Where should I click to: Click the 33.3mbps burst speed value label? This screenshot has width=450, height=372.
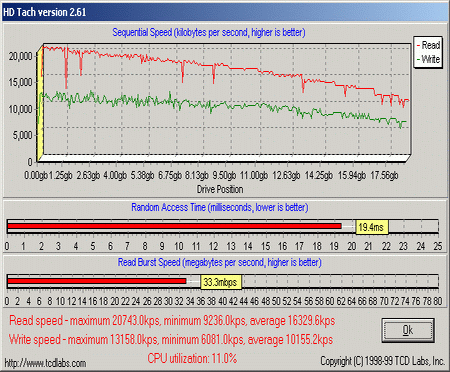(x=220, y=282)
